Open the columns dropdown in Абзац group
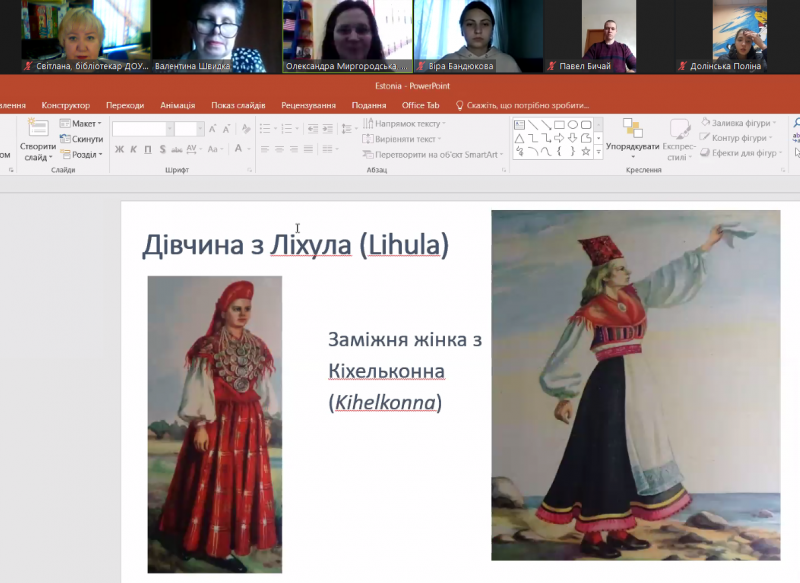 click(x=330, y=149)
